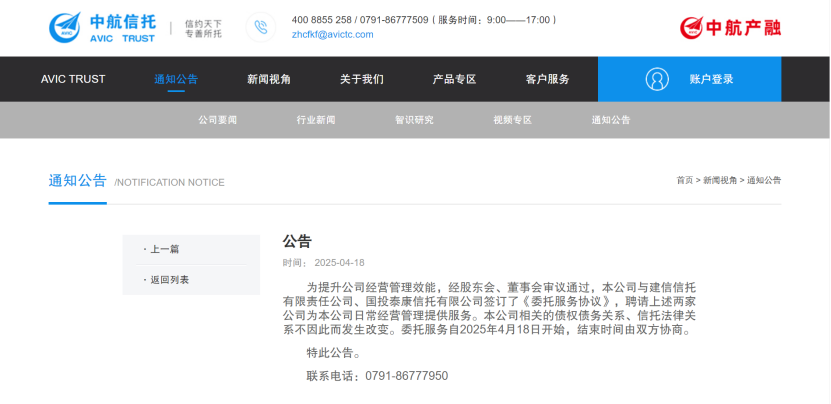Open the 账户登录 account login button
Viewport: 831px width, 404px height.
[710, 79]
